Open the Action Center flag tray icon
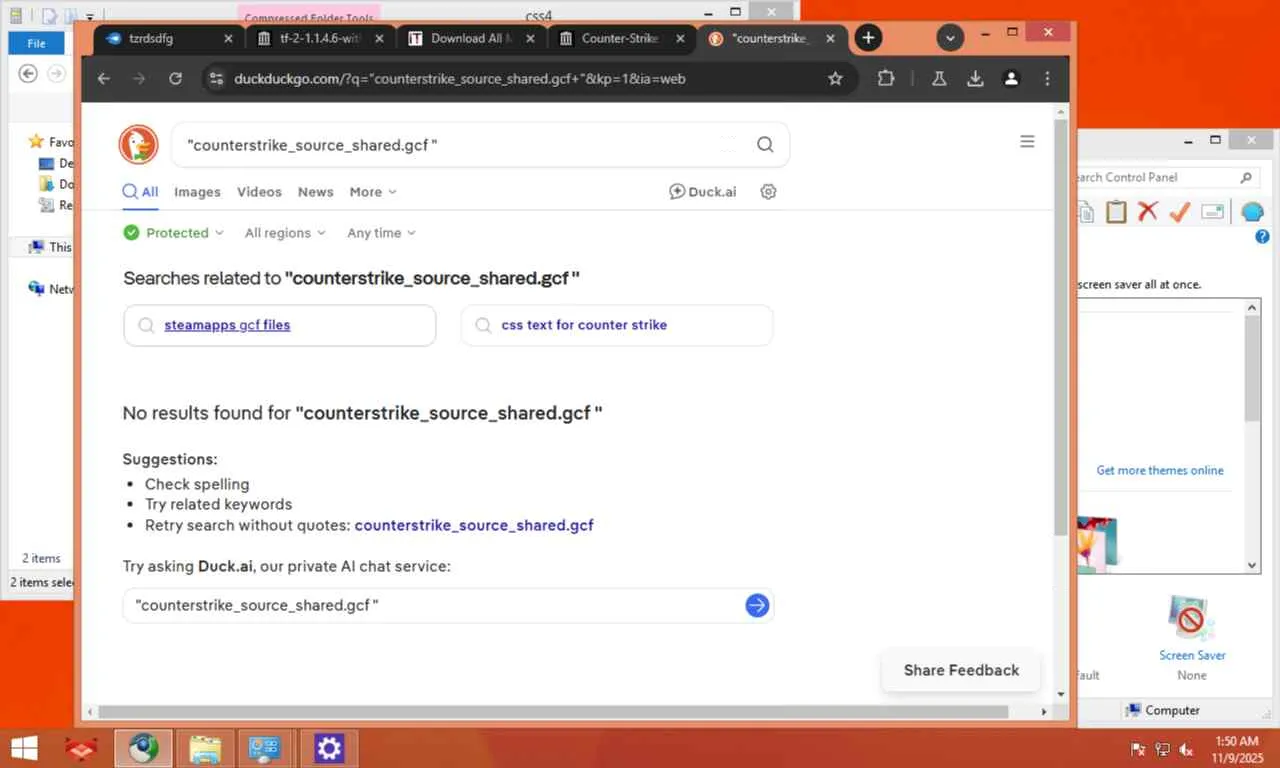This screenshot has height=768, width=1280. pos(1138,749)
